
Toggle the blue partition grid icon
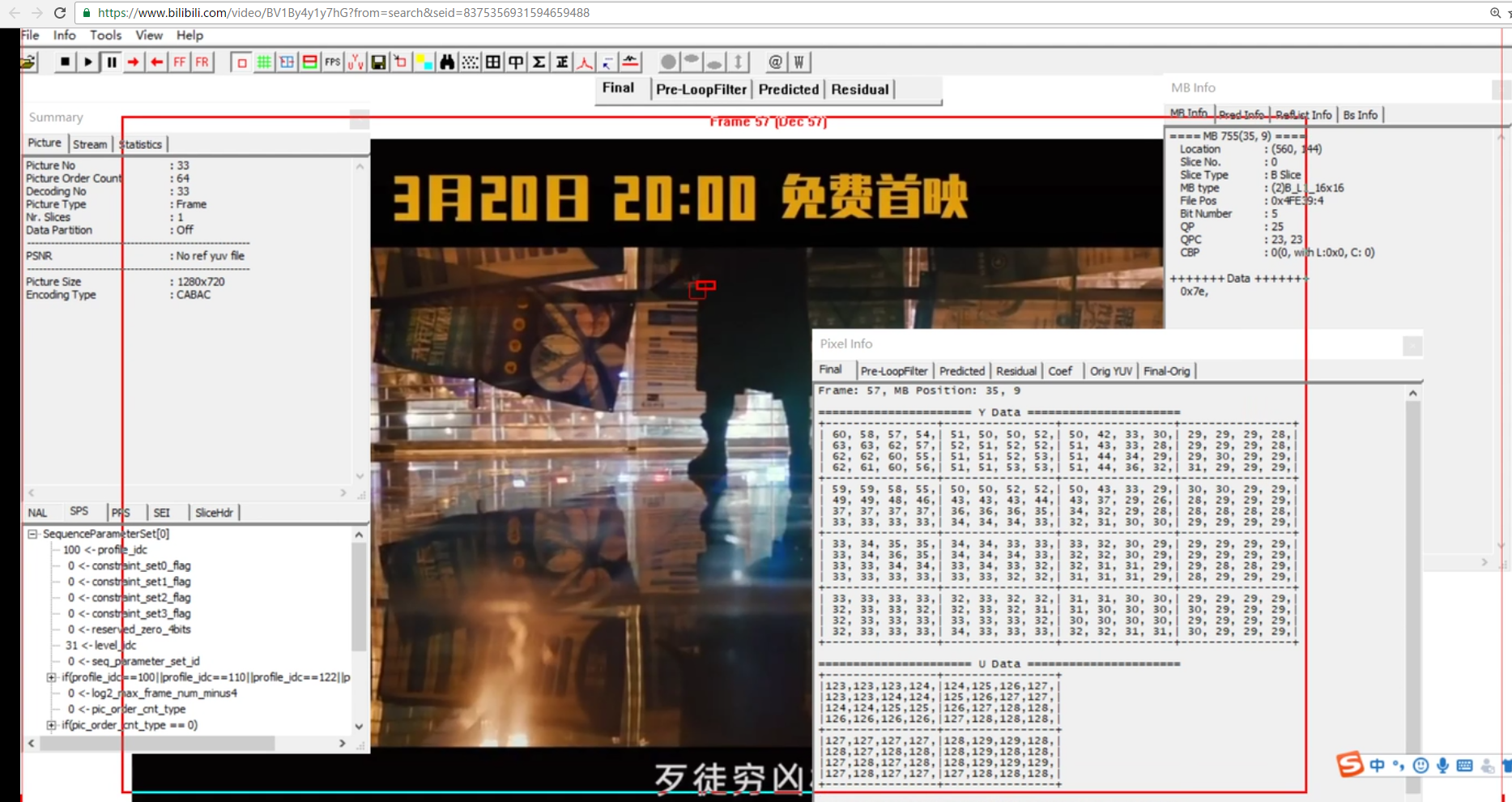point(287,62)
